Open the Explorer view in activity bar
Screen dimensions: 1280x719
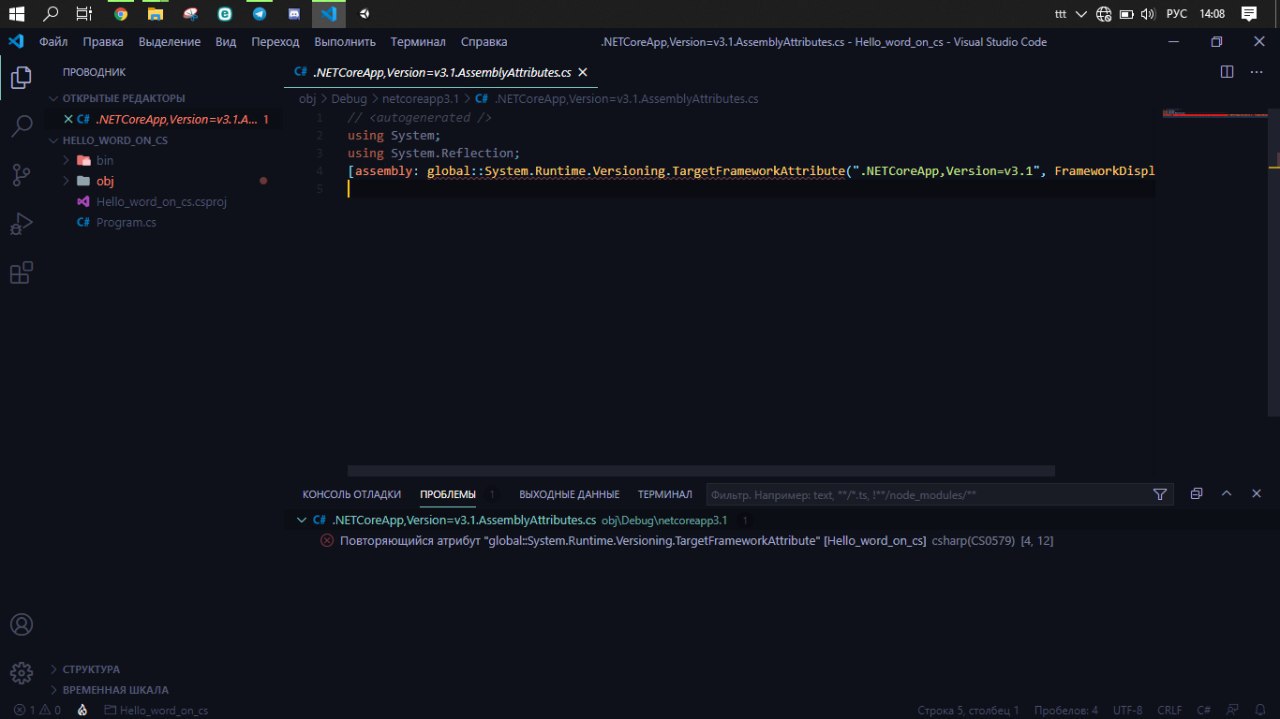coord(21,78)
